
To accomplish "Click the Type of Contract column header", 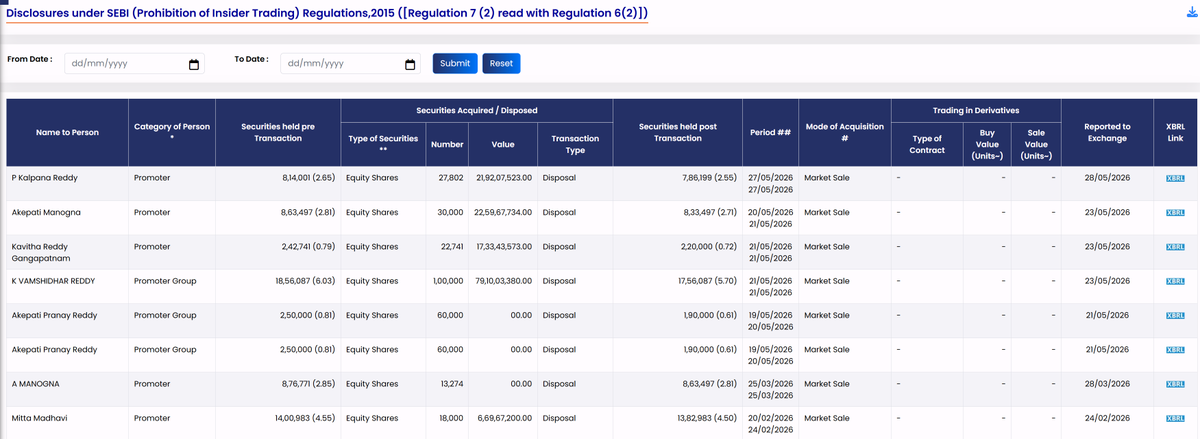I will tap(926, 143).
